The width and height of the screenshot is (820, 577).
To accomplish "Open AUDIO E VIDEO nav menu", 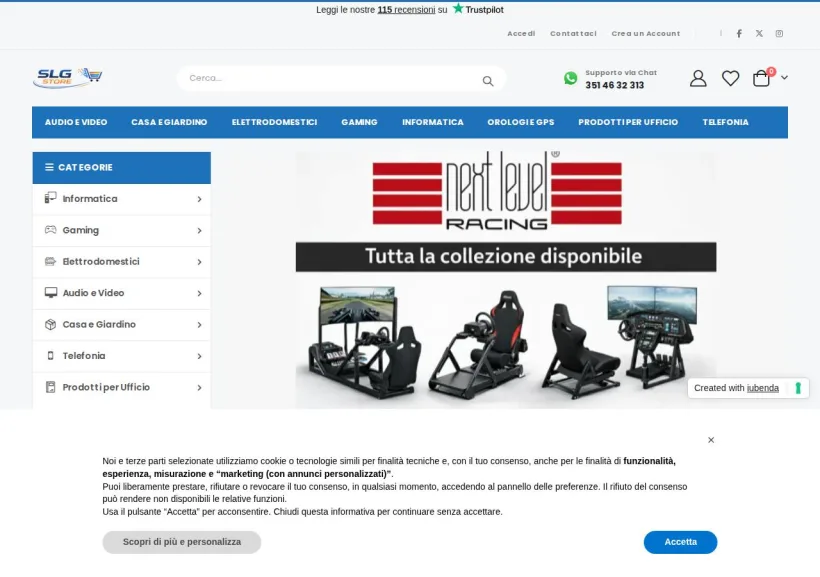I will pos(76,122).
